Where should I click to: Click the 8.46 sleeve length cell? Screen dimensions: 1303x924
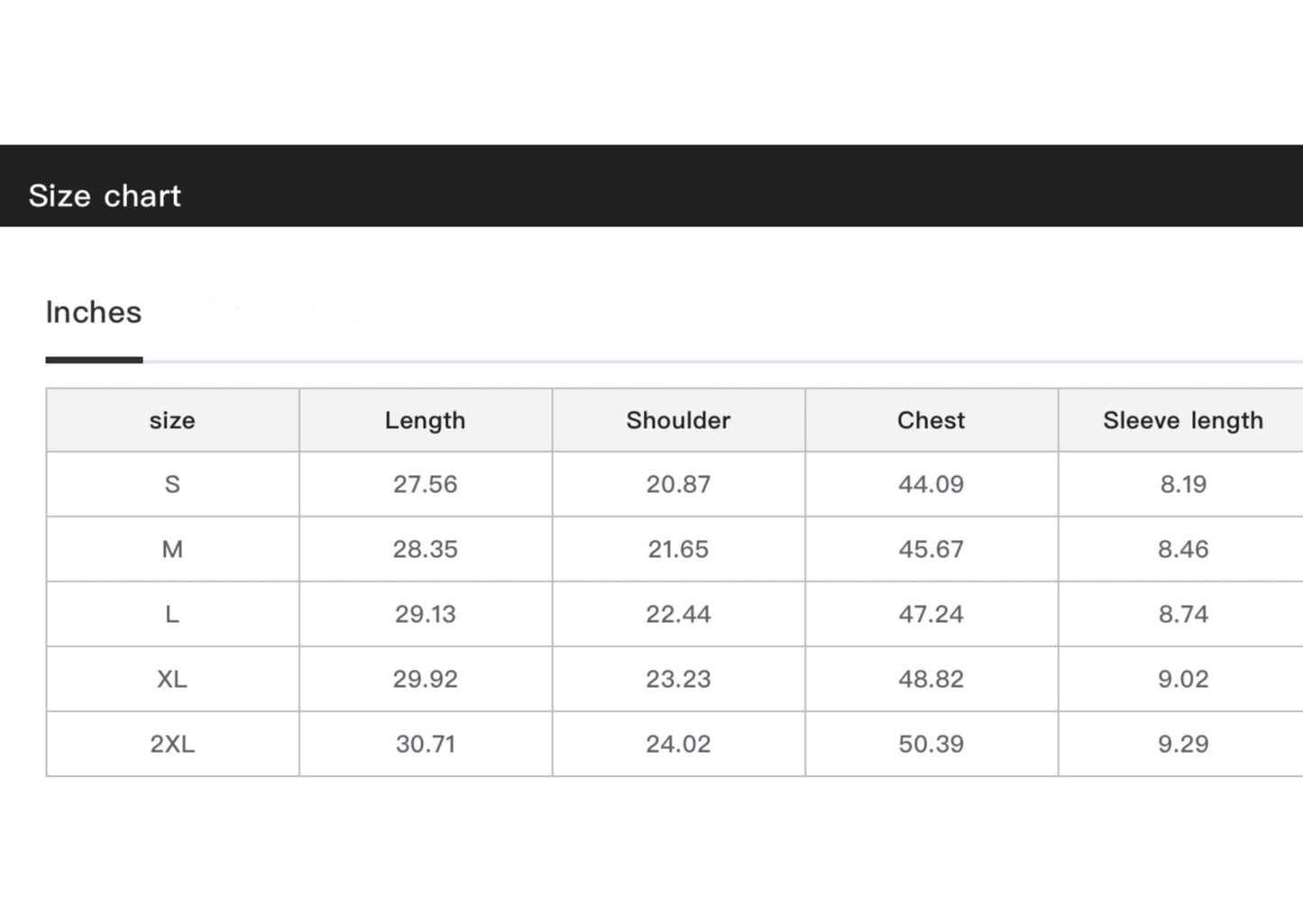coord(1182,549)
